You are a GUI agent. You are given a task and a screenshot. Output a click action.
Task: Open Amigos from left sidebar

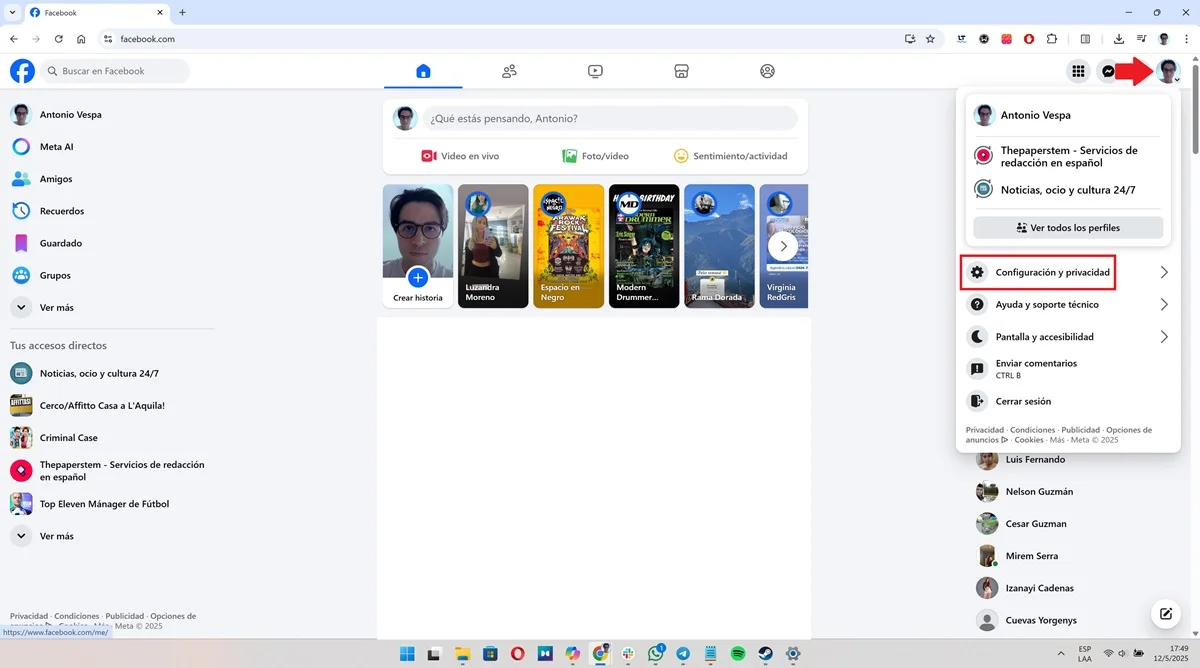(x=110, y=178)
